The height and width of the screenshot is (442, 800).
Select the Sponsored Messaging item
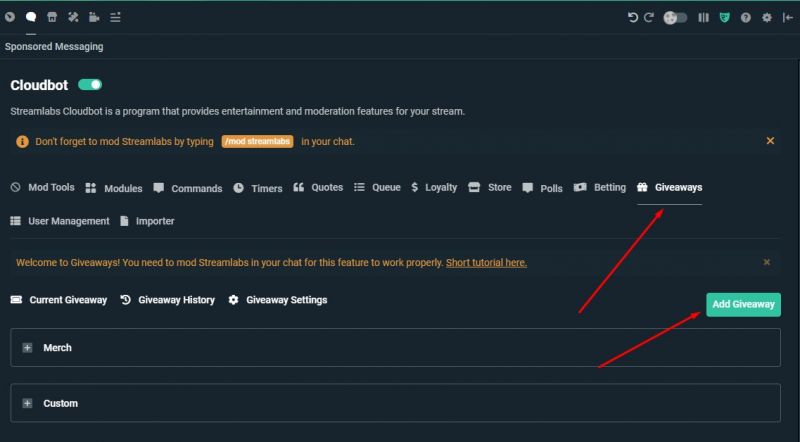click(54, 46)
